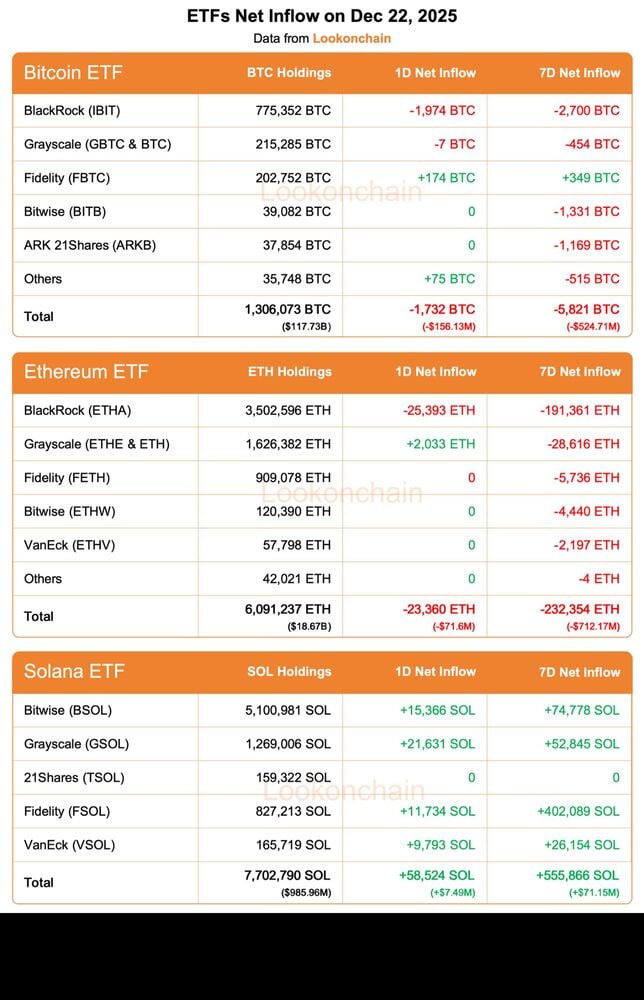Click the Solana ETF section header

pyautogui.click(x=74, y=671)
